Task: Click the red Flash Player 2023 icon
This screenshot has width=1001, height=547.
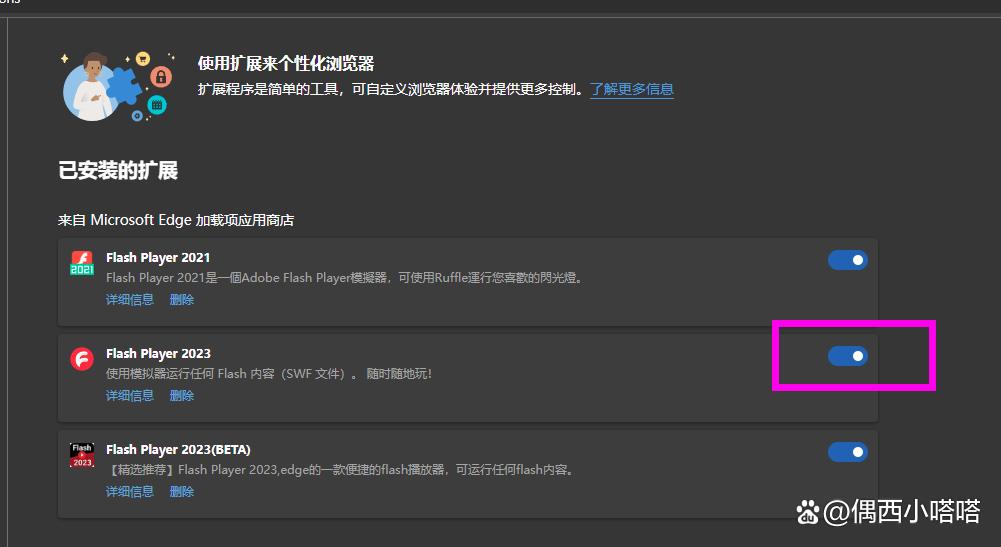Action: pyautogui.click(x=82, y=359)
